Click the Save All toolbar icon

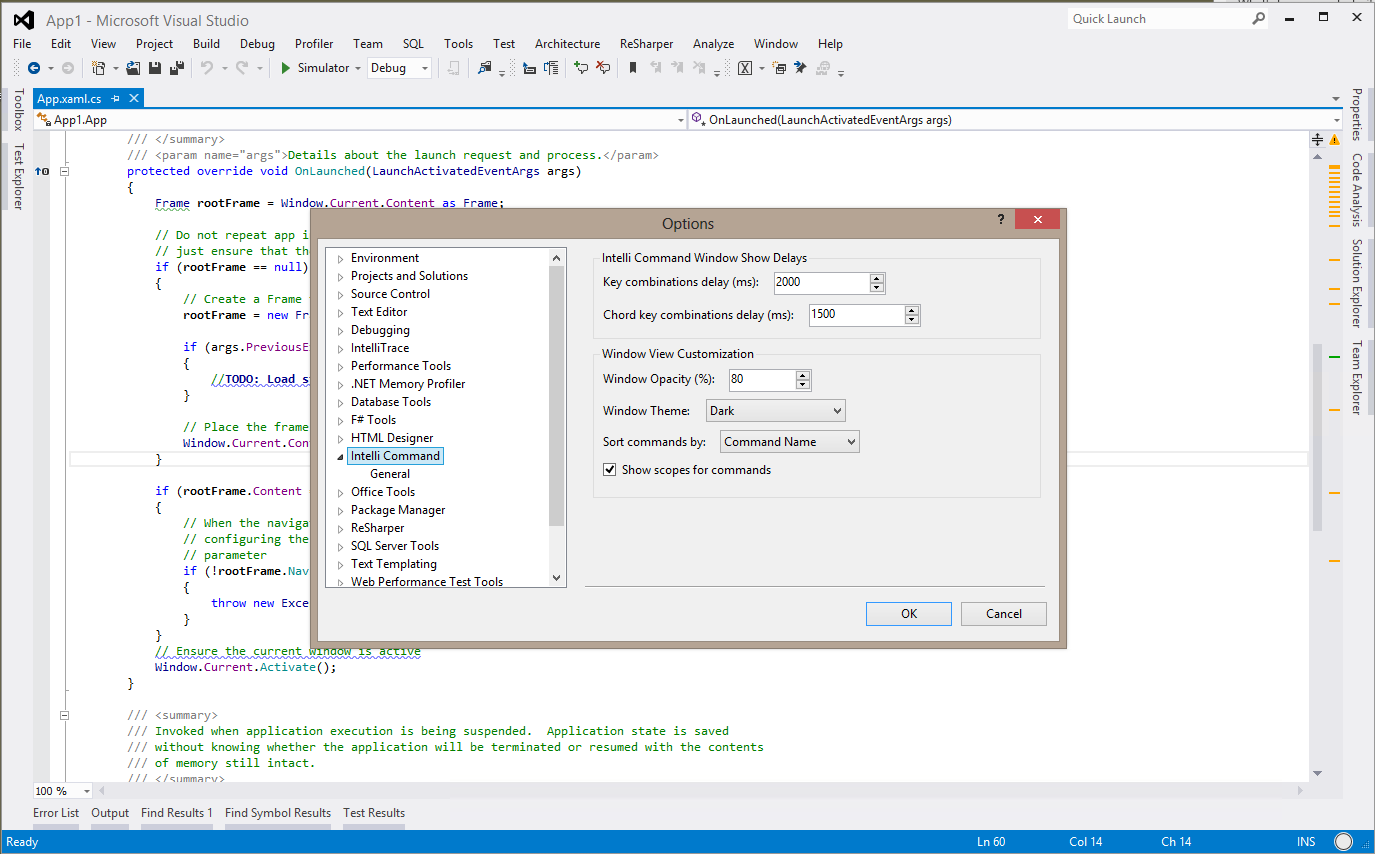click(x=176, y=68)
